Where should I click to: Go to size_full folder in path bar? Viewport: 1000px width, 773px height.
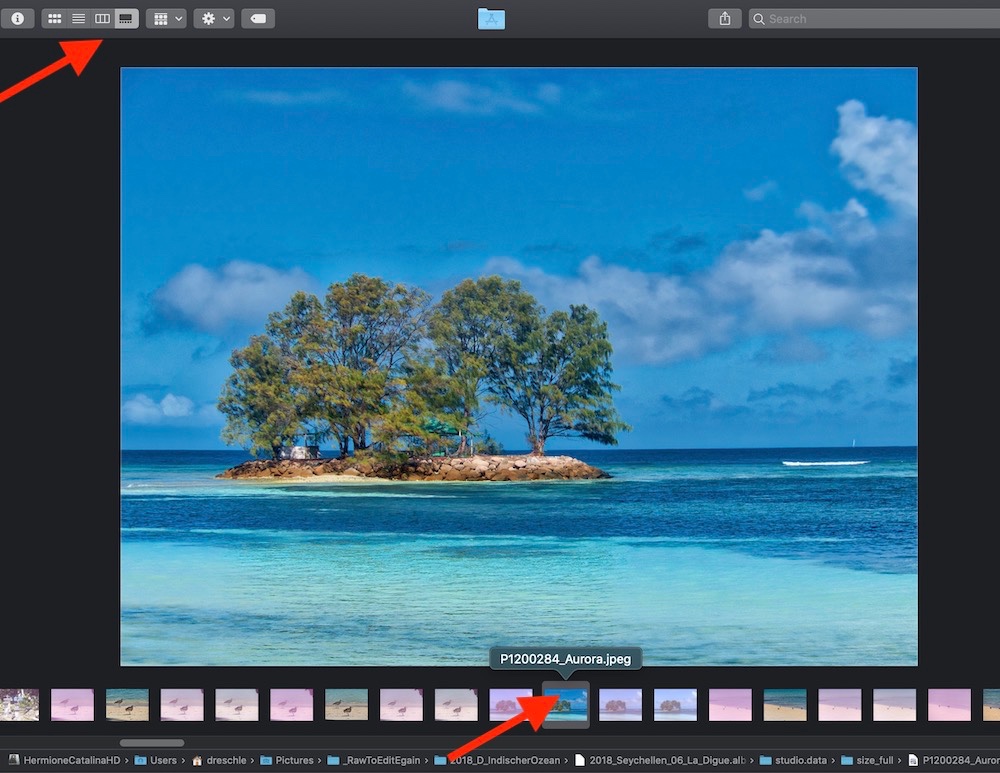(867, 760)
